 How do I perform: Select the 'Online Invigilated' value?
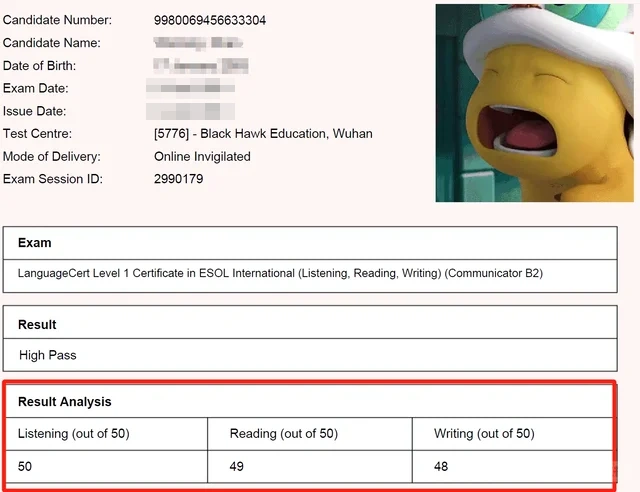tap(202, 157)
